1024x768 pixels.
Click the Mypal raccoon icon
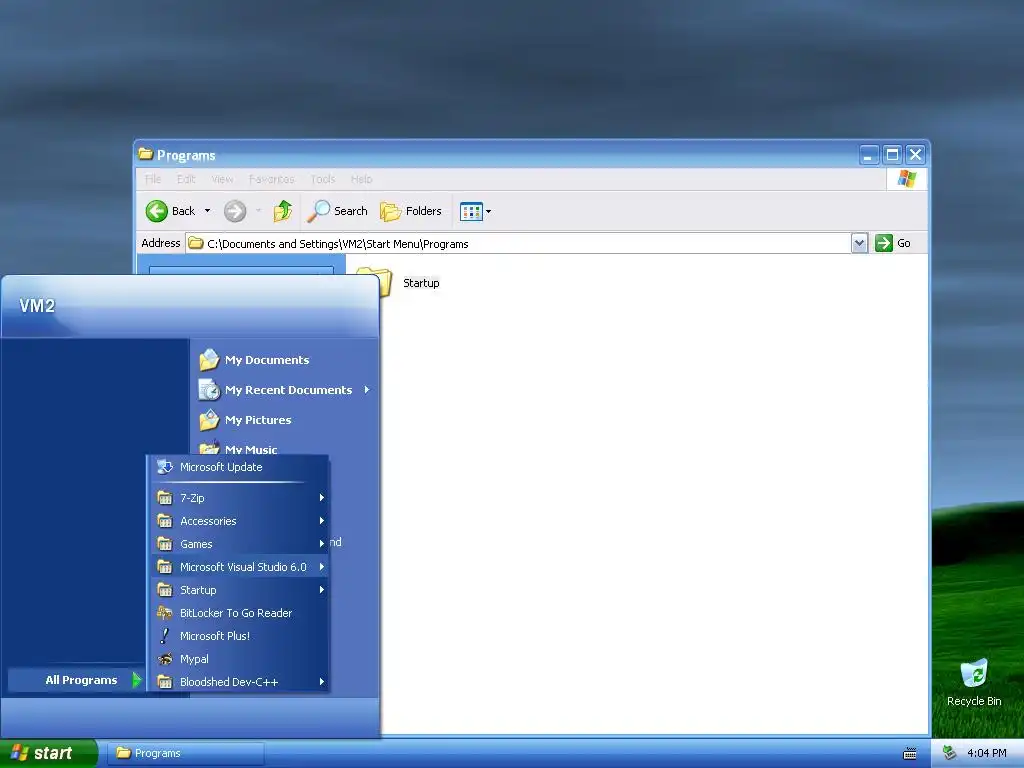(x=165, y=659)
